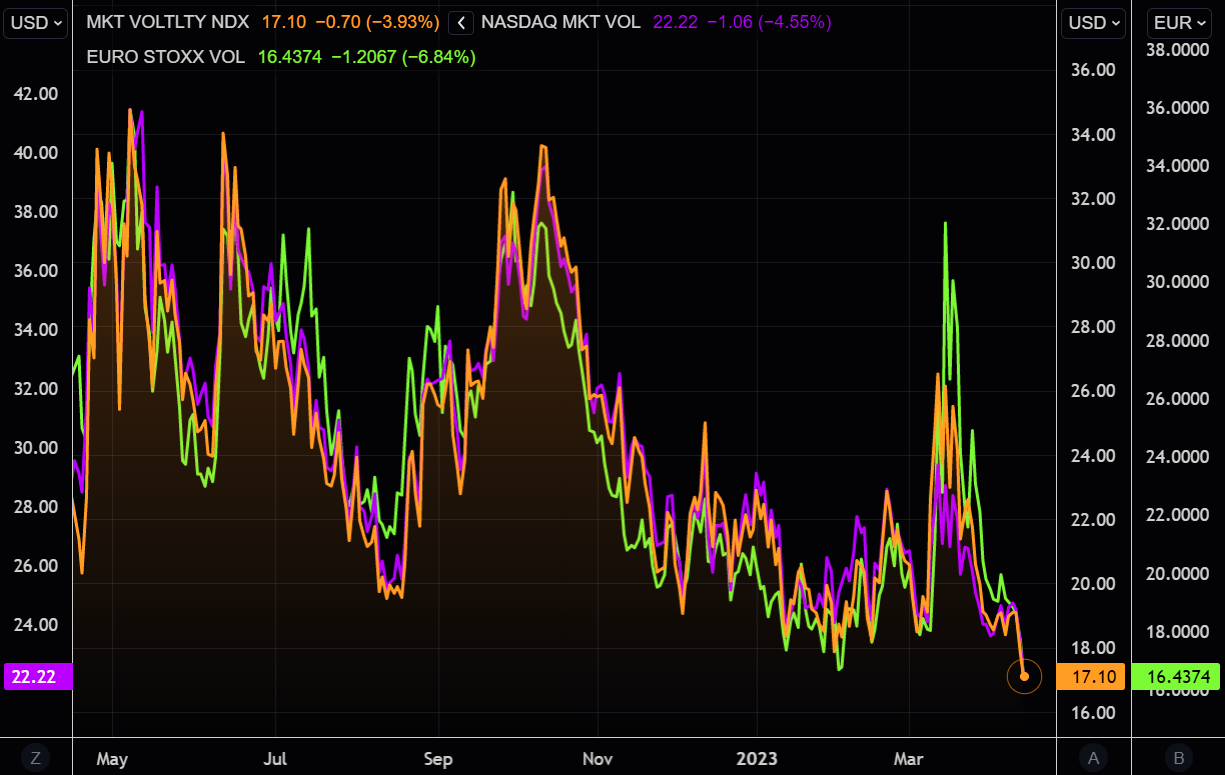Open the EUR currency dropdown
This screenshot has height=775, width=1225.
[1178, 22]
